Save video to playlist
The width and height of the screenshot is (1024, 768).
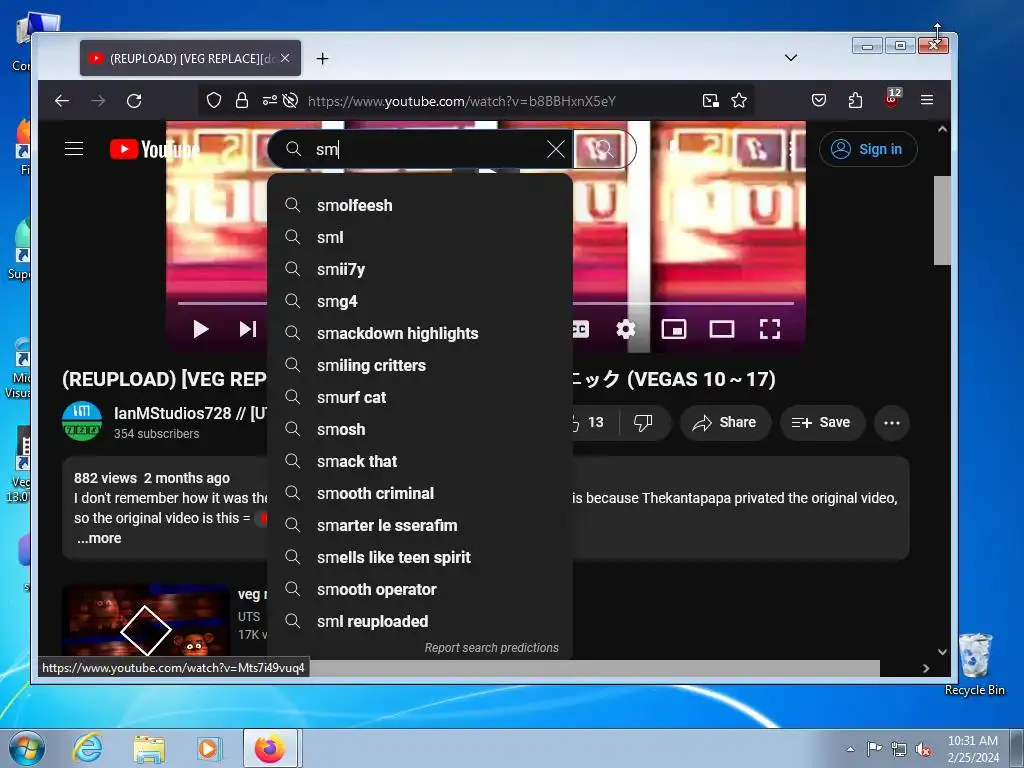click(x=822, y=423)
